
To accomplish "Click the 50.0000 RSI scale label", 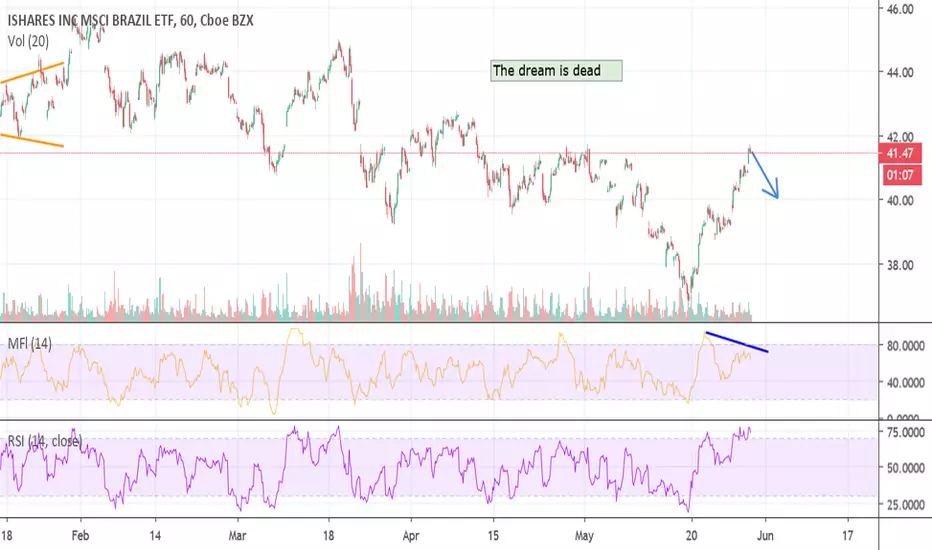I will [905, 468].
